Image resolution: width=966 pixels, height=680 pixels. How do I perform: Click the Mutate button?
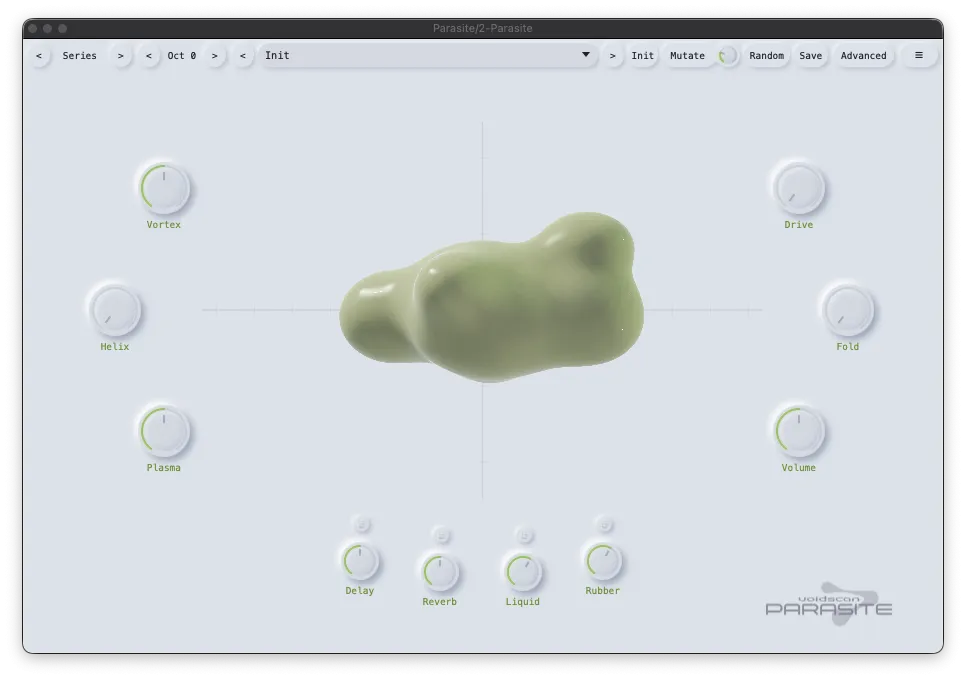click(688, 55)
